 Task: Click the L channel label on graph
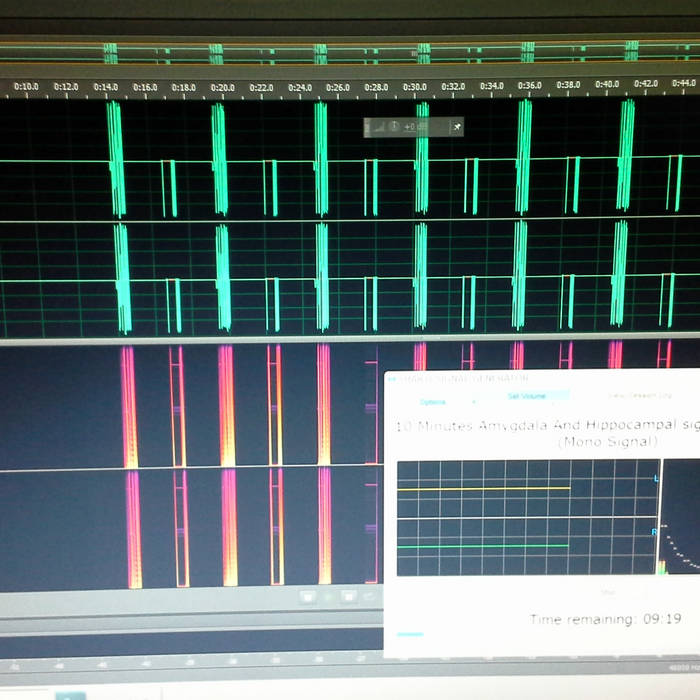point(656,480)
